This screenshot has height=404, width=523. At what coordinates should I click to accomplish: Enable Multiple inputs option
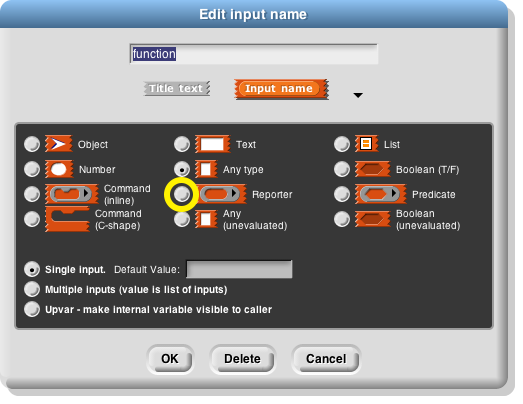[32, 289]
